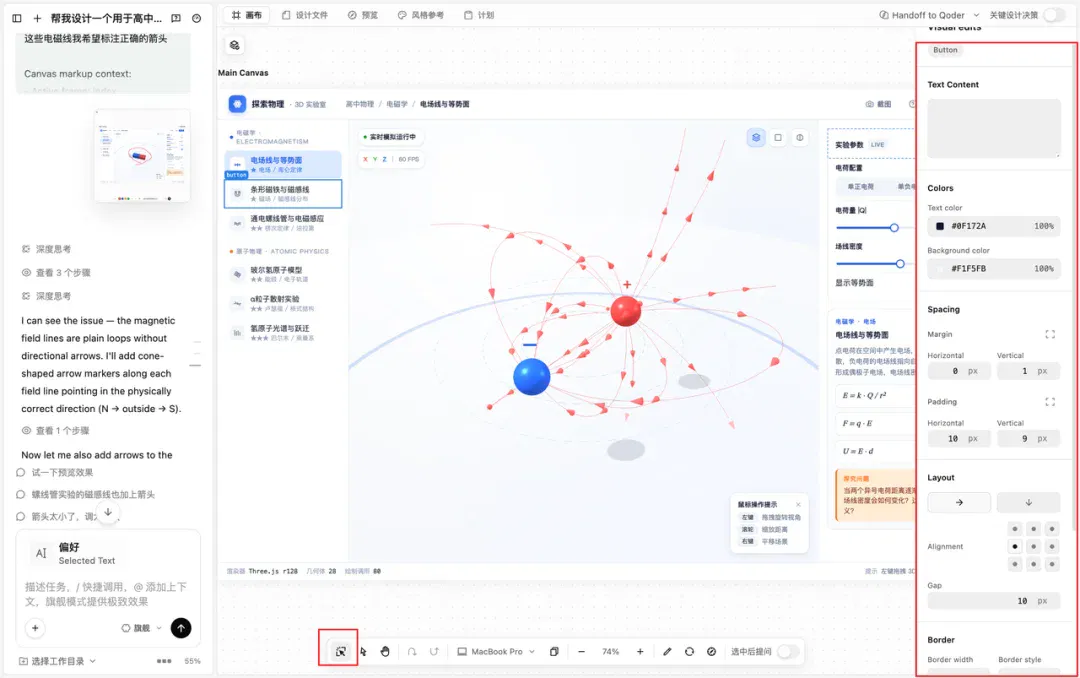Set layout direction to horizontal arrow
Viewport: 1080px width, 678px height.
coord(959,502)
